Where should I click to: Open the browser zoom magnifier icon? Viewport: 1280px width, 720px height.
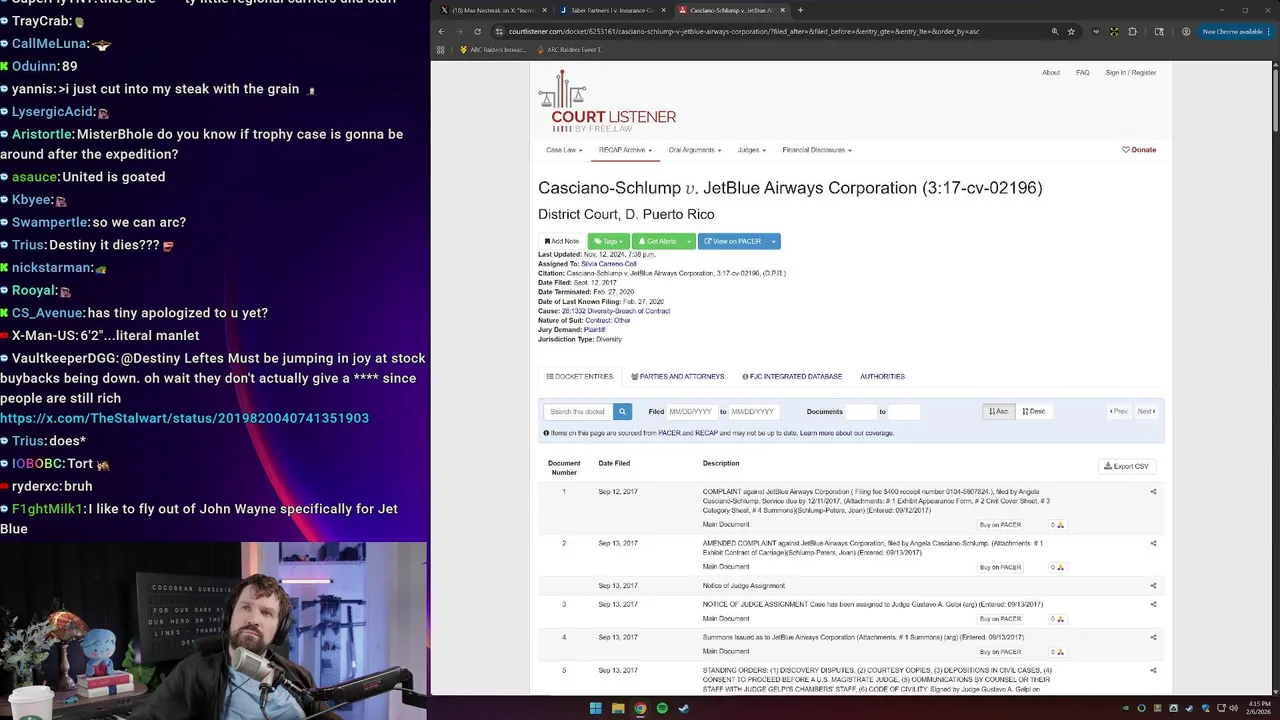pyautogui.click(x=1054, y=31)
